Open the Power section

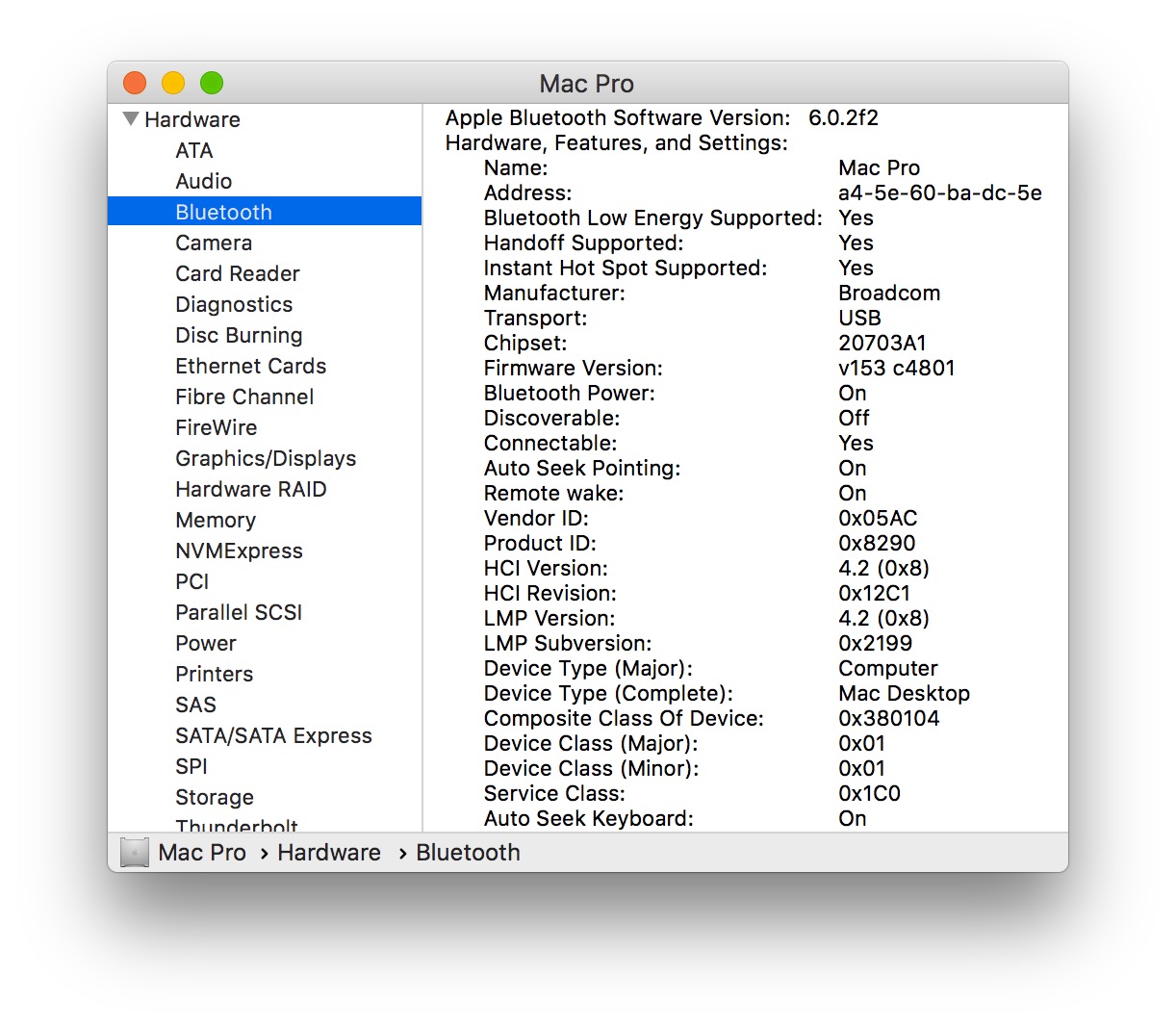pyautogui.click(x=206, y=643)
